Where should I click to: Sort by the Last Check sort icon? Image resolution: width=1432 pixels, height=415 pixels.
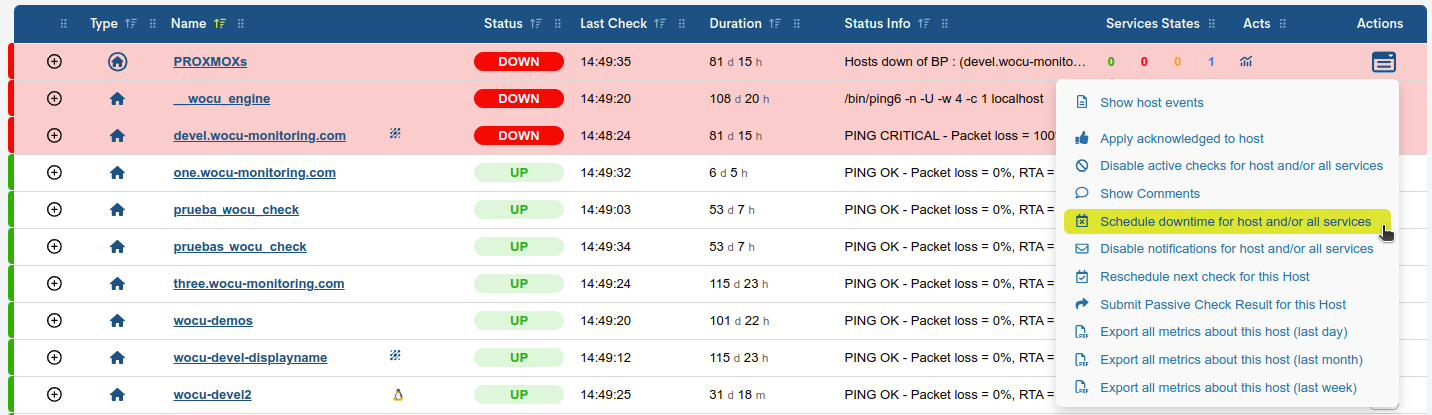[659, 24]
